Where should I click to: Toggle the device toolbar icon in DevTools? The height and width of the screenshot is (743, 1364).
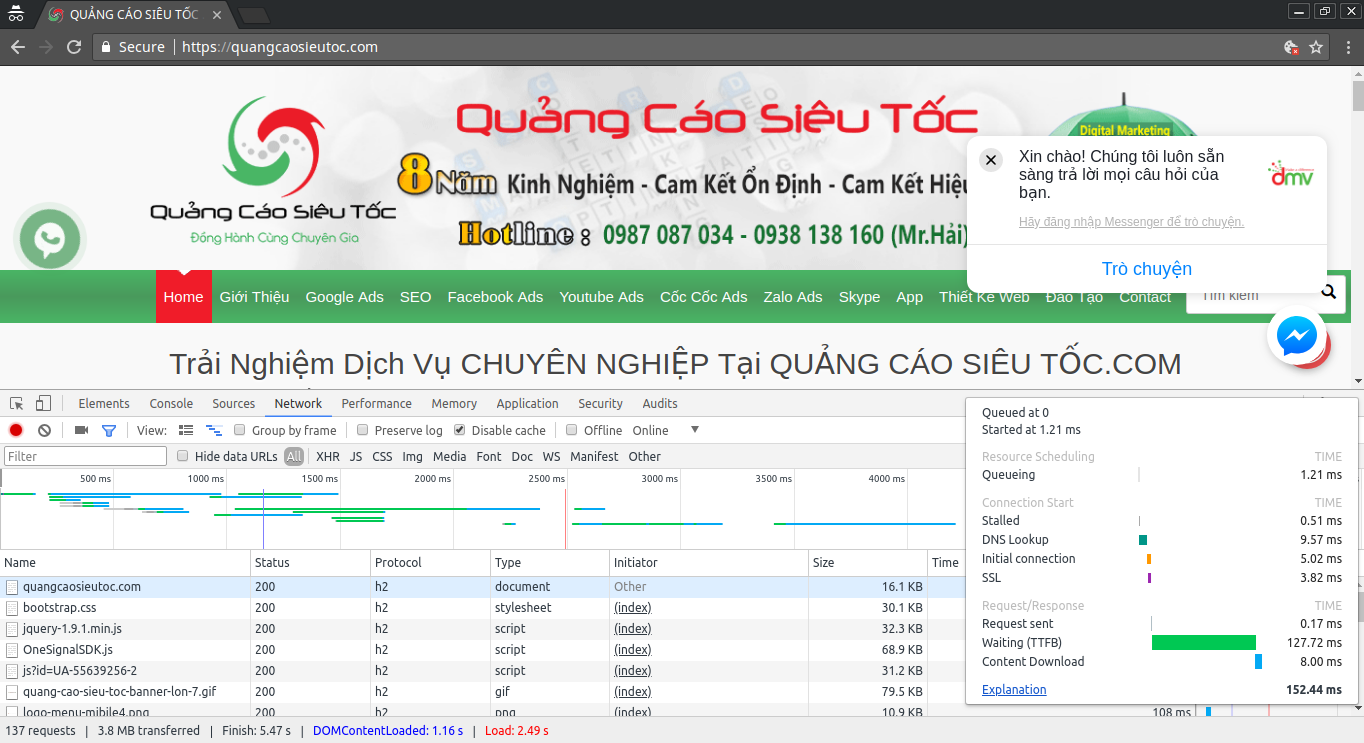(x=43, y=404)
